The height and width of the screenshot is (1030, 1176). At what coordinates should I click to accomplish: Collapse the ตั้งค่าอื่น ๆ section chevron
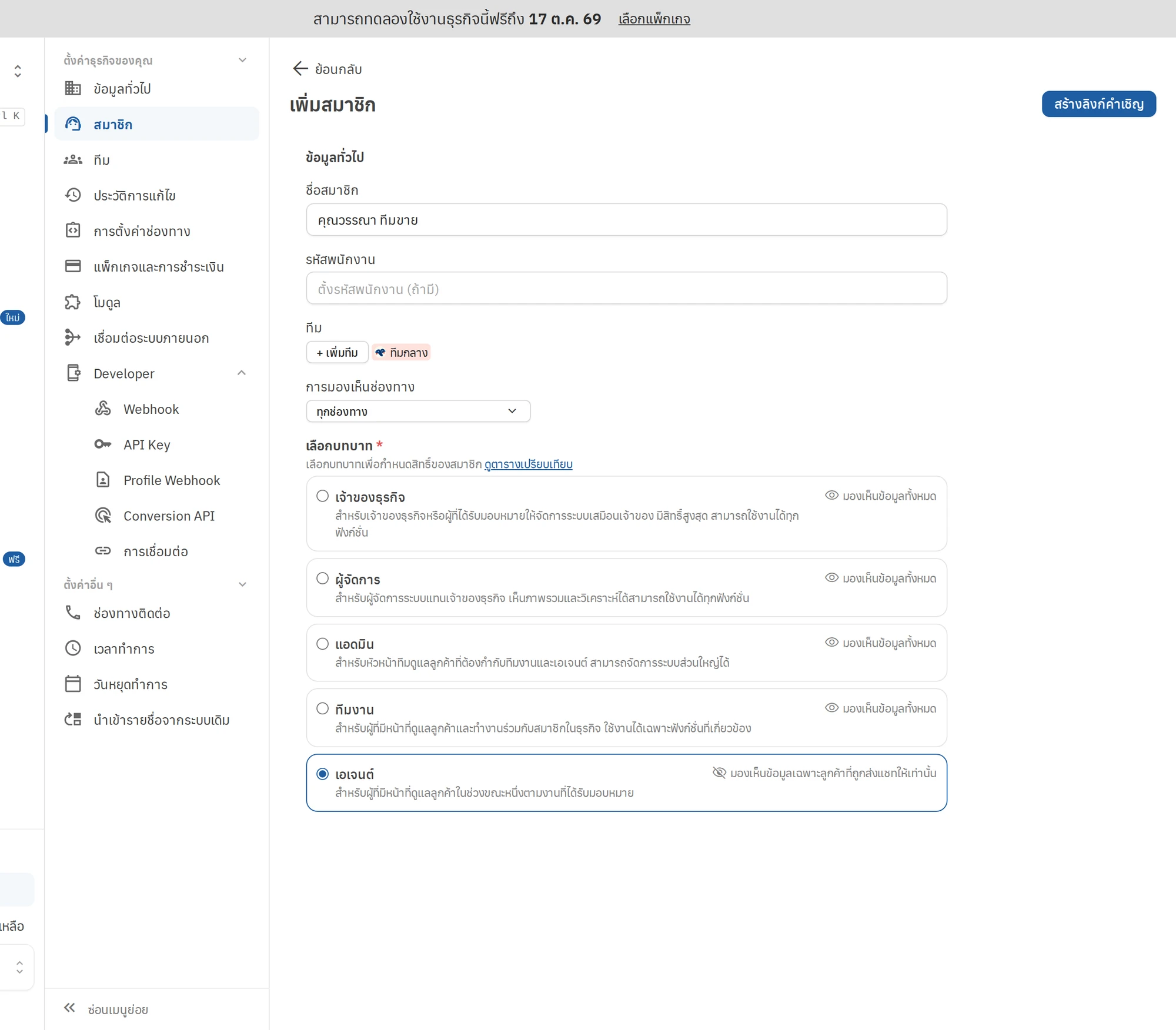(x=242, y=584)
